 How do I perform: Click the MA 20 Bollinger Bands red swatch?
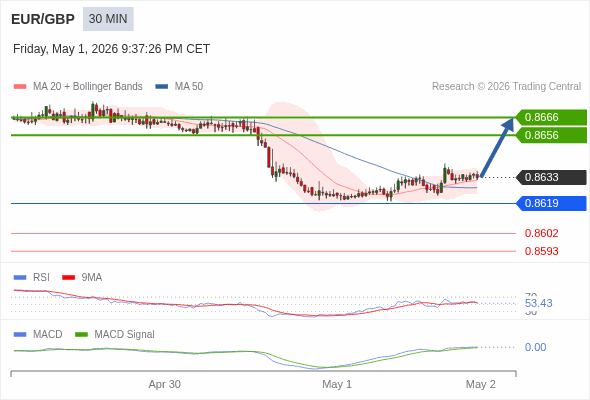coord(20,87)
